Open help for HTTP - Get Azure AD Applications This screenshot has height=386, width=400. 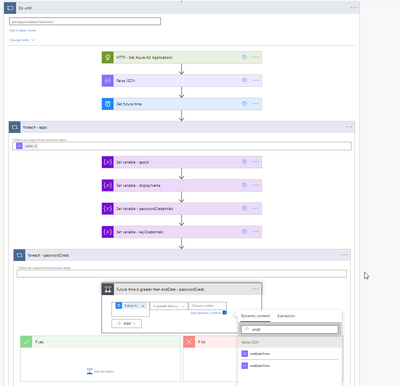pyautogui.click(x=244, y=57)
